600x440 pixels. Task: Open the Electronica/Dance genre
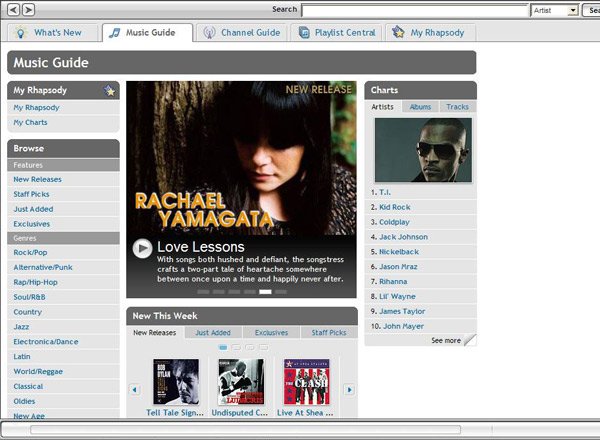click(x=46, y=342)
